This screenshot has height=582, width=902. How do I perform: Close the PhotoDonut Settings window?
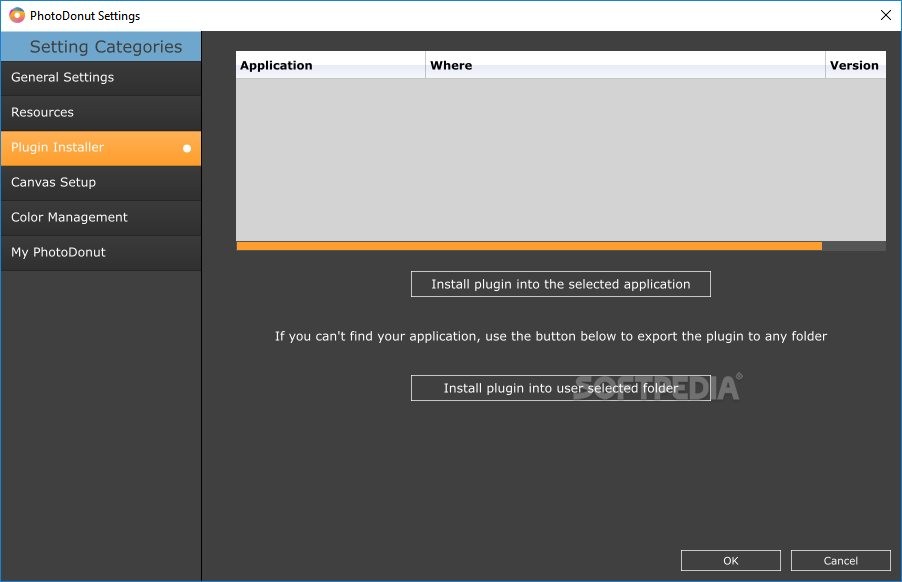click(886, 16)
